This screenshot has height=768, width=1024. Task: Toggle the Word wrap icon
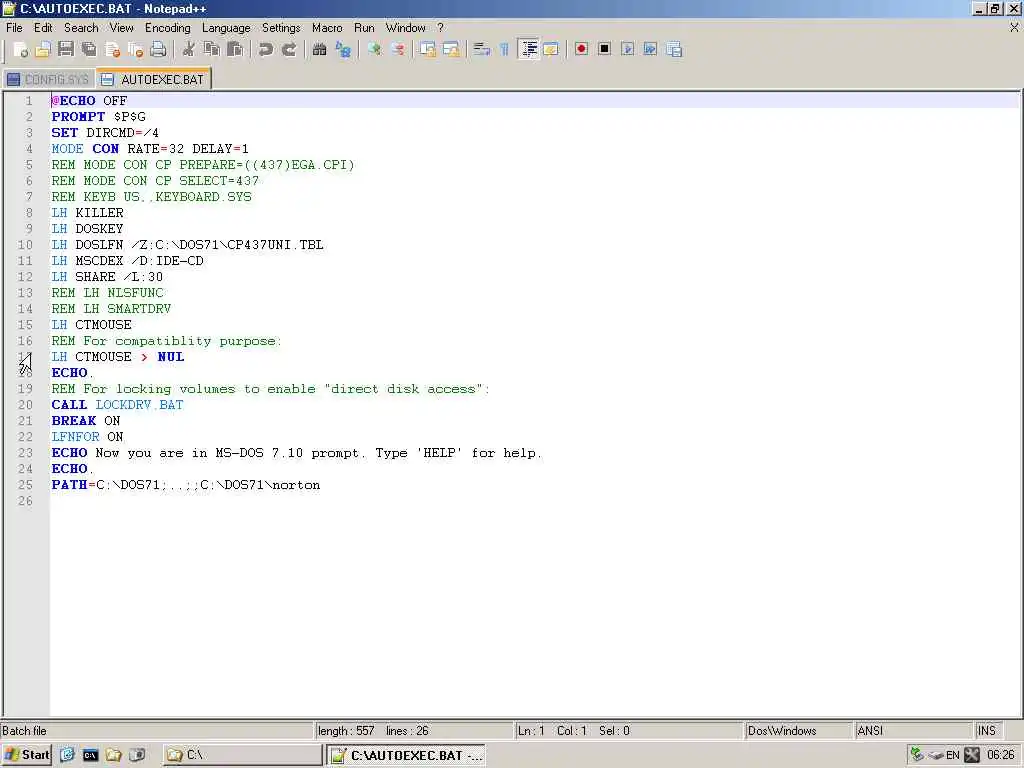coord(482,50)
